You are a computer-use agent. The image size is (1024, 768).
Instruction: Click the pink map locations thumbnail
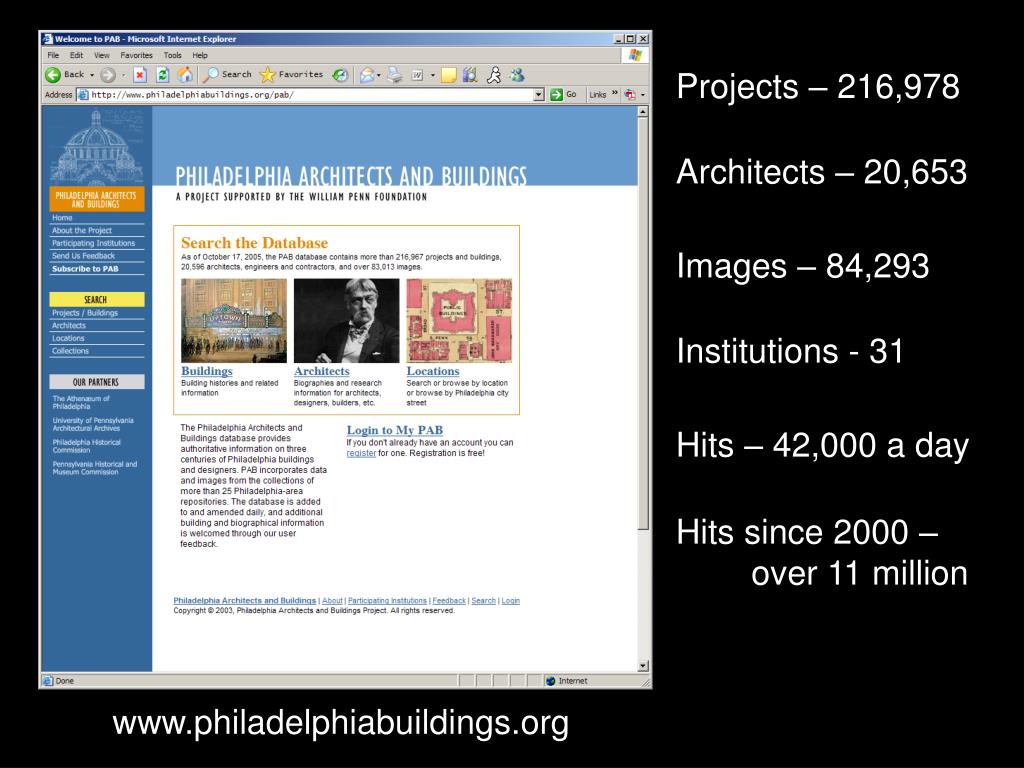[x=459, y=321]
